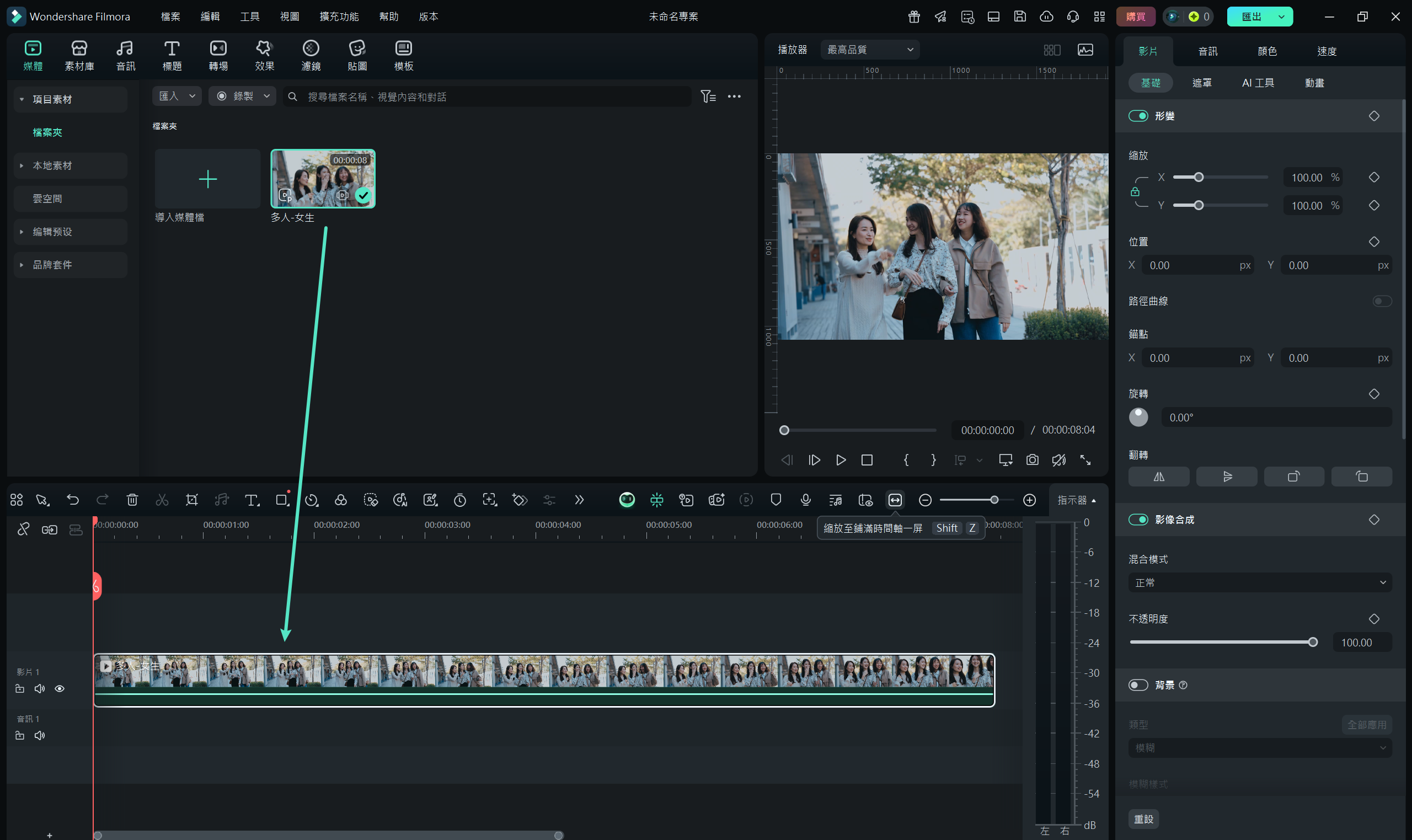Click the undo arrow in timeline toolbar
The image size is (1412, 840).
[x=72, y=500]
